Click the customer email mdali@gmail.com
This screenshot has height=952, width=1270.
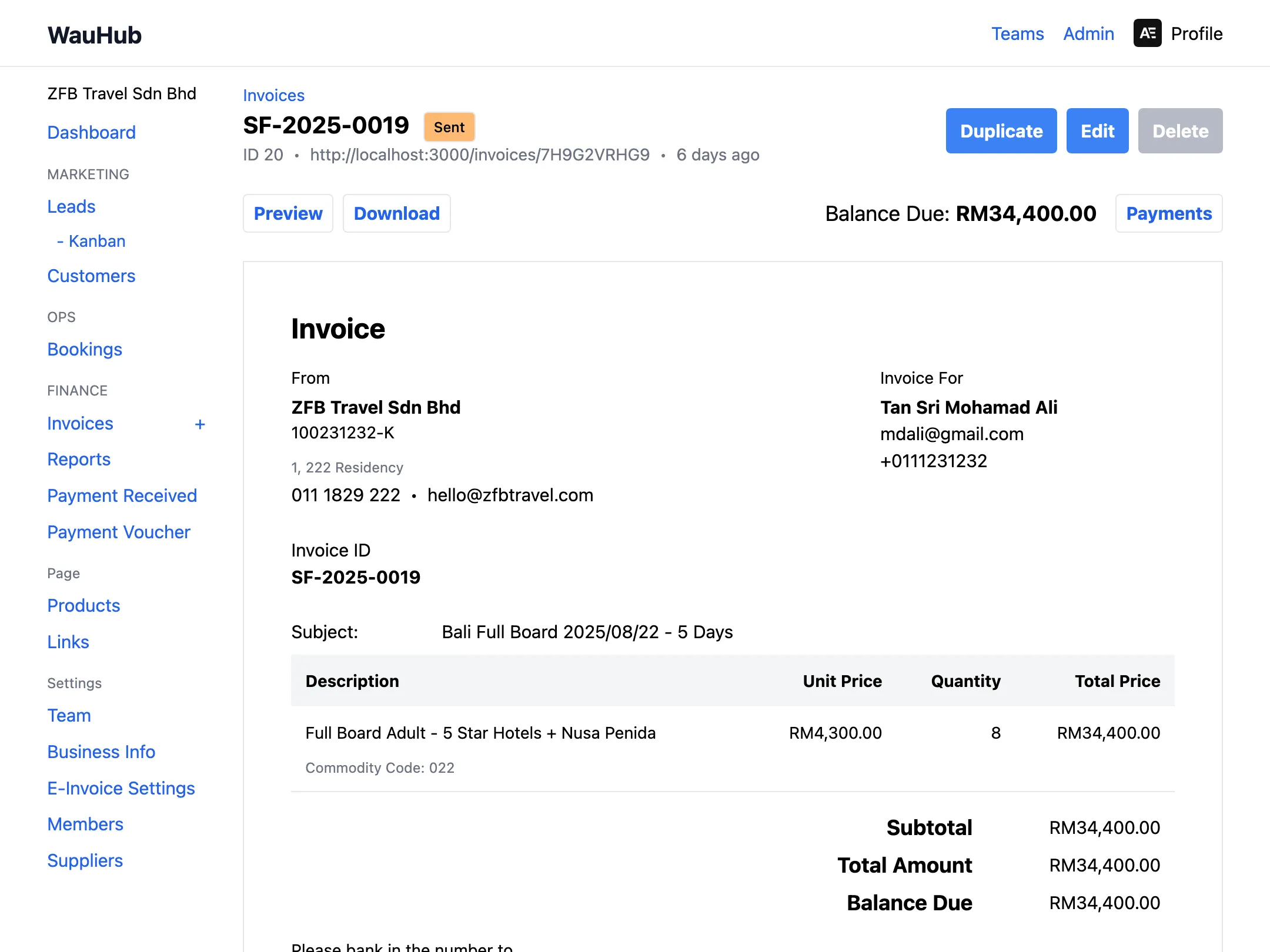952,434
